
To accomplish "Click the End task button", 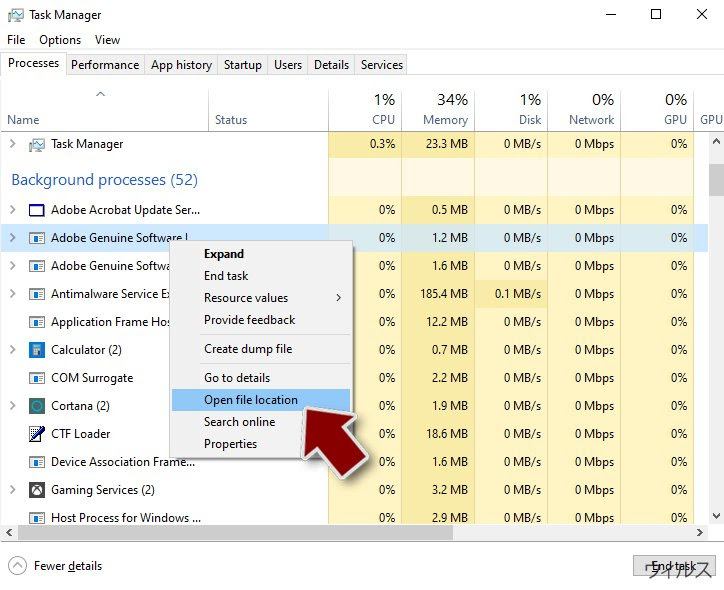I will [674, 566].
